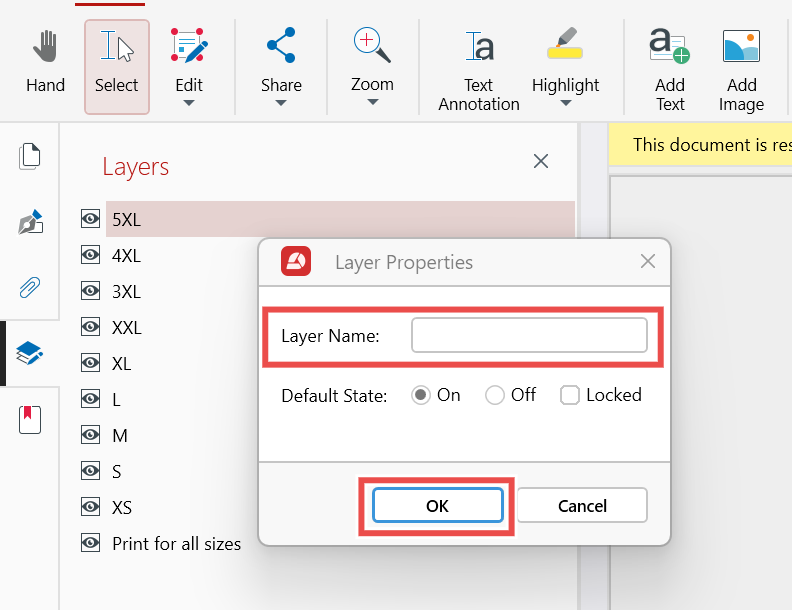Select the XL layer name

pos(122,364)
